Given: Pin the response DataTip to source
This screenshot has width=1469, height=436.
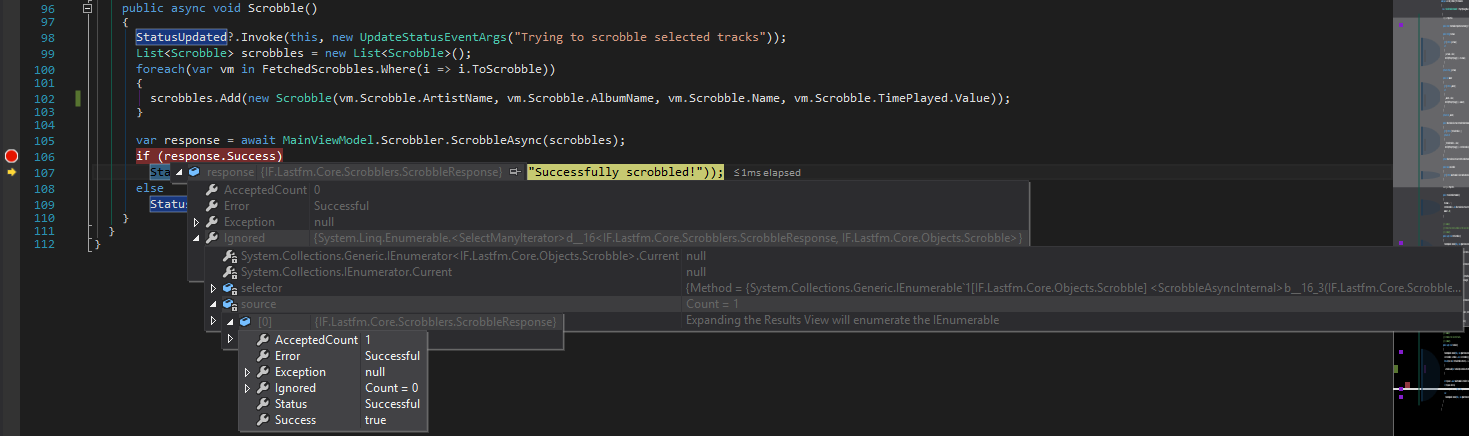Looking at the screenshot, I should click(x=514, y=172).
